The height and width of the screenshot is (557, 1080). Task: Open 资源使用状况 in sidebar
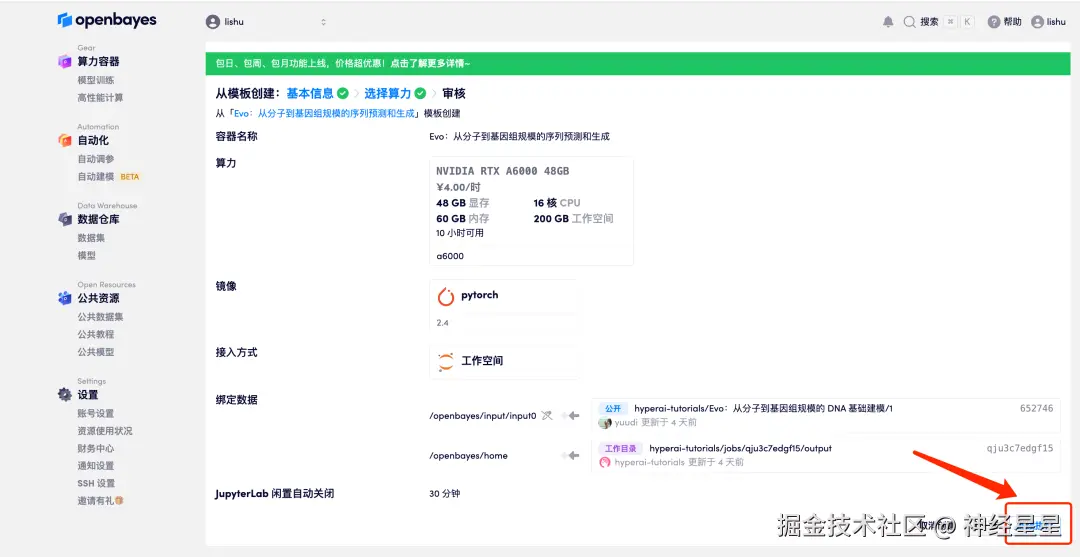tap(105, 431)
